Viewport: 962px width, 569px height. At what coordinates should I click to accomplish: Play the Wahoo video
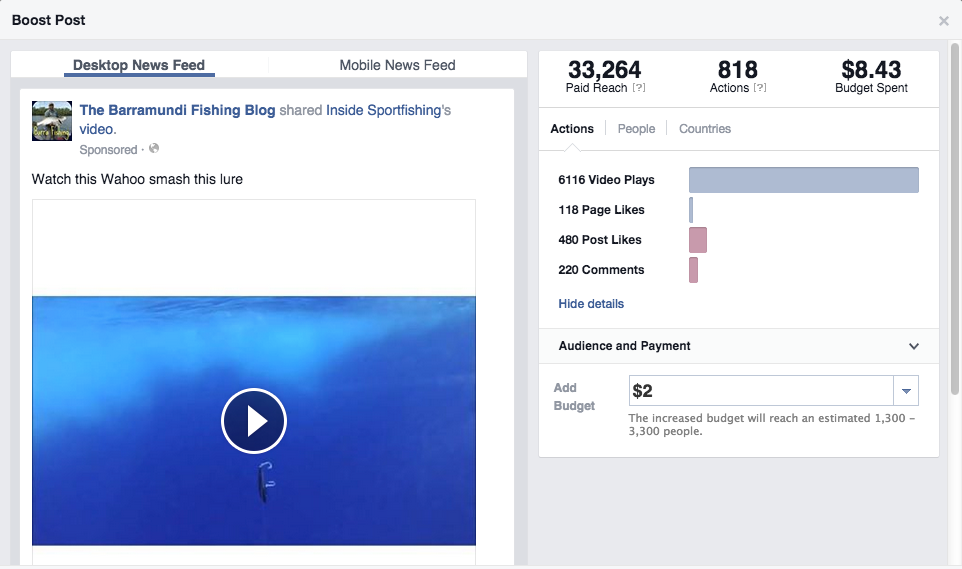[254, 421]
